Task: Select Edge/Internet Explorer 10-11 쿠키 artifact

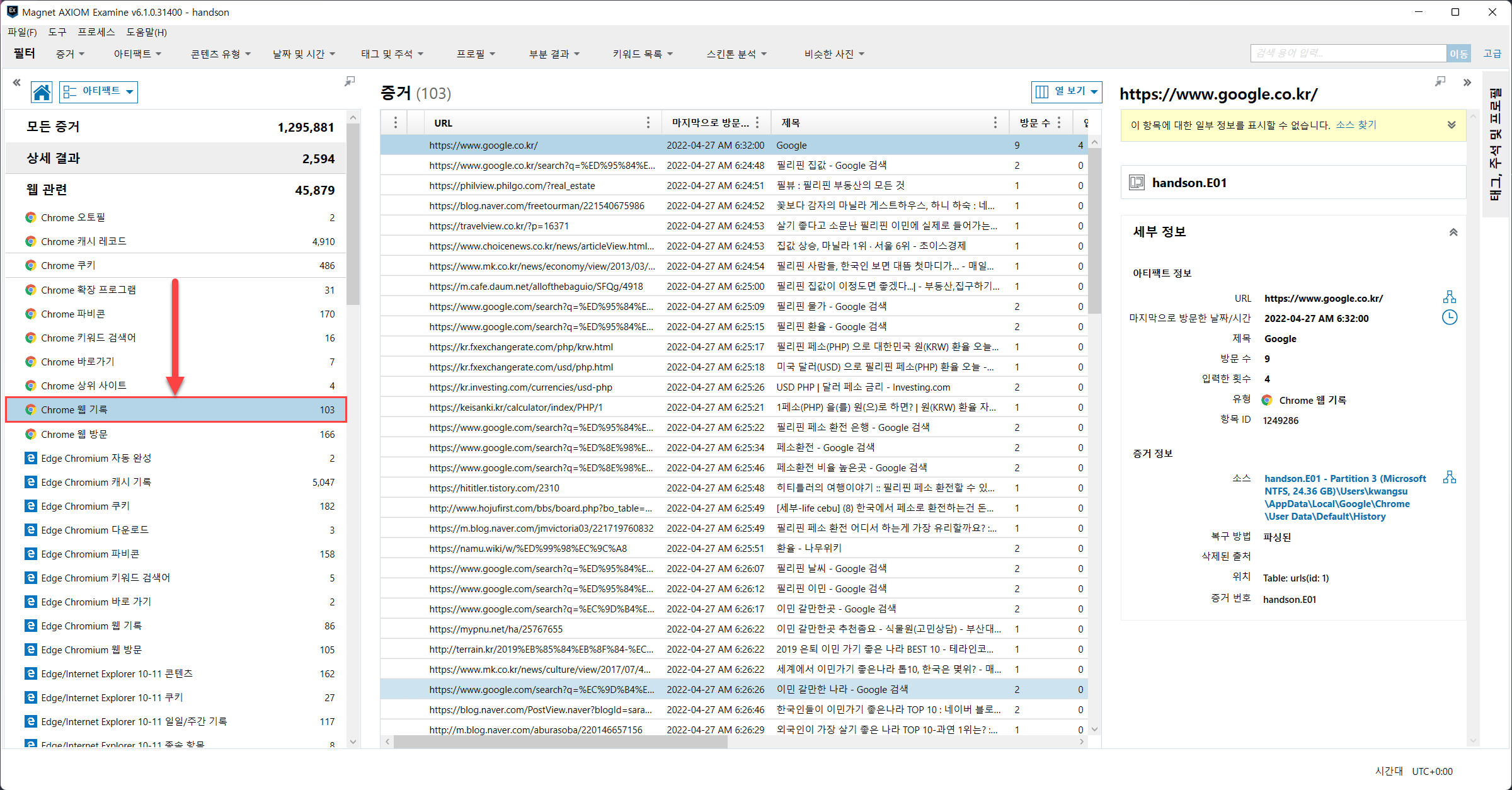Action: tap(176, 697)
